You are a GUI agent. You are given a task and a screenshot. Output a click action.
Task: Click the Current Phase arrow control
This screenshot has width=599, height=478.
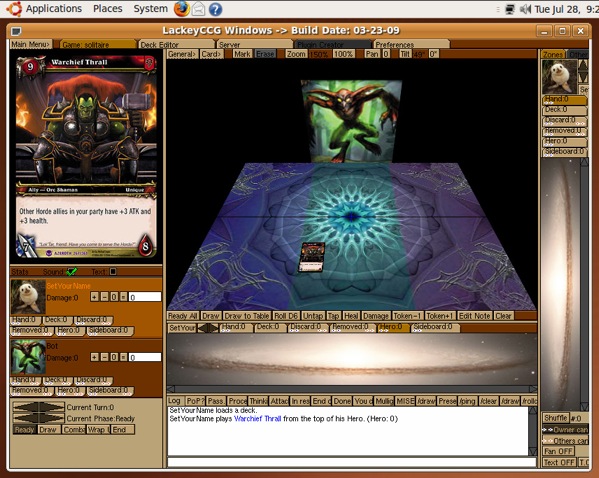[38, 418]
